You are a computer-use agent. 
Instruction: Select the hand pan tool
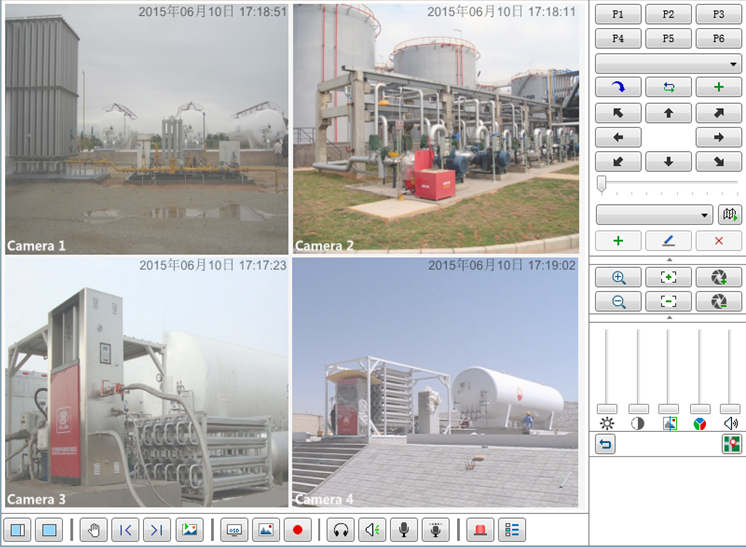pos(94,530)
